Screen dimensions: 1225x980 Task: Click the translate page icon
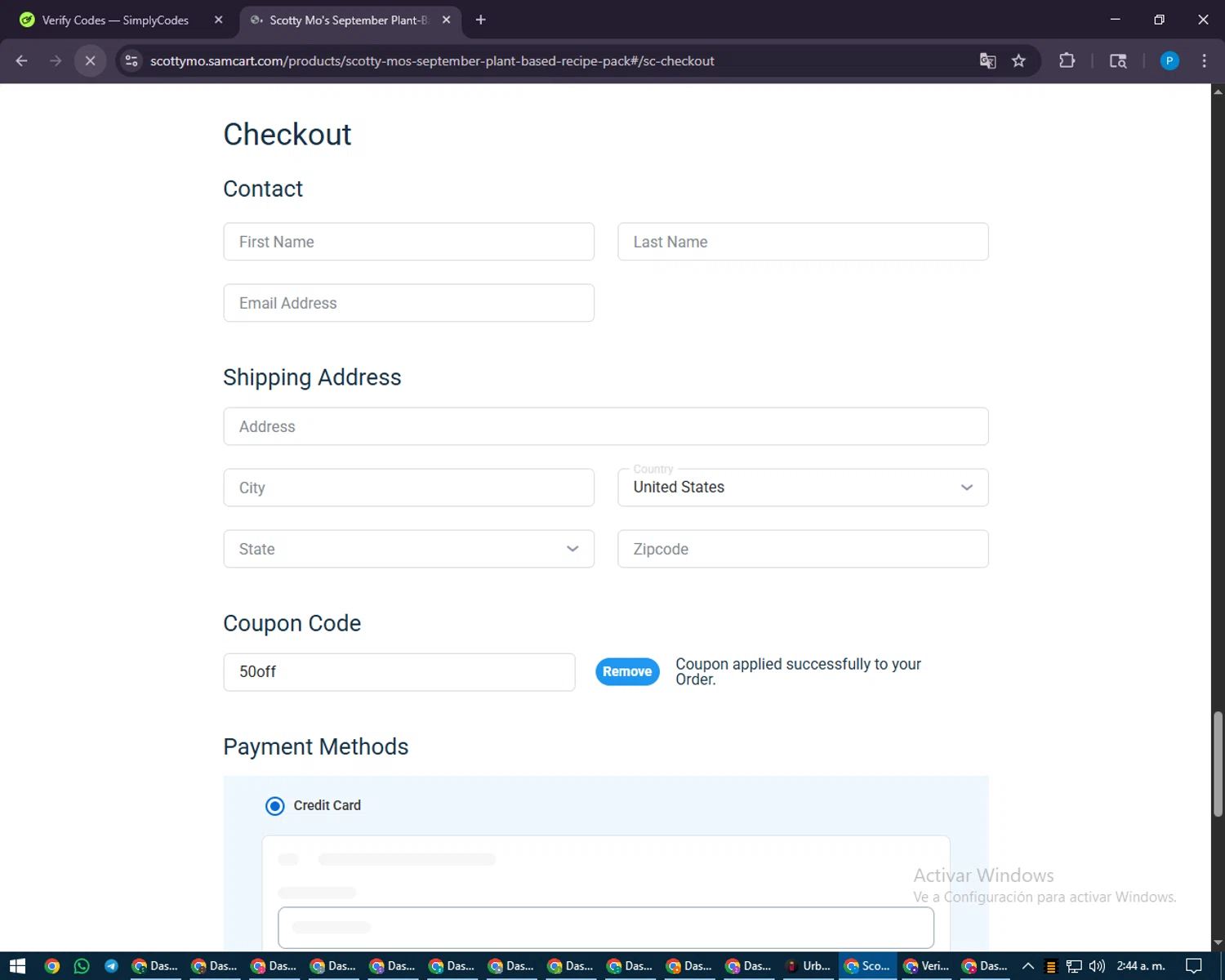click(x=987, y=60)
